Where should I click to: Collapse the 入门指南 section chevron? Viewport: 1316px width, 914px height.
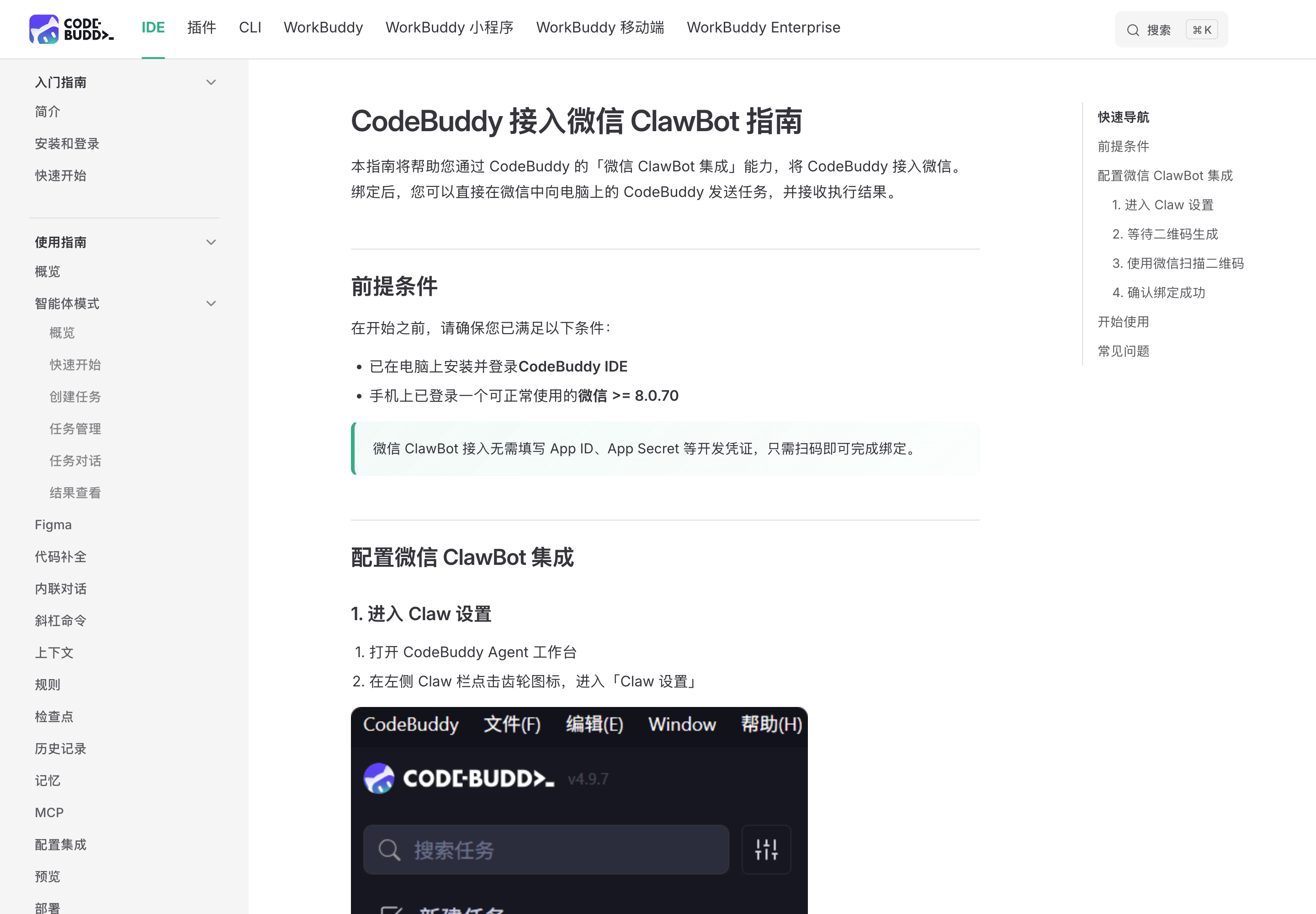pos(211,82)
